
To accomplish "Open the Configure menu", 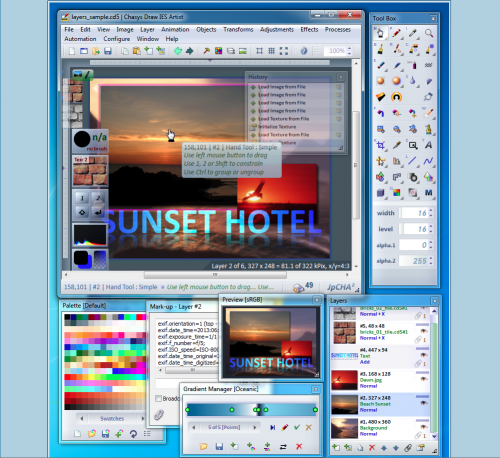I will click(117, 39).
